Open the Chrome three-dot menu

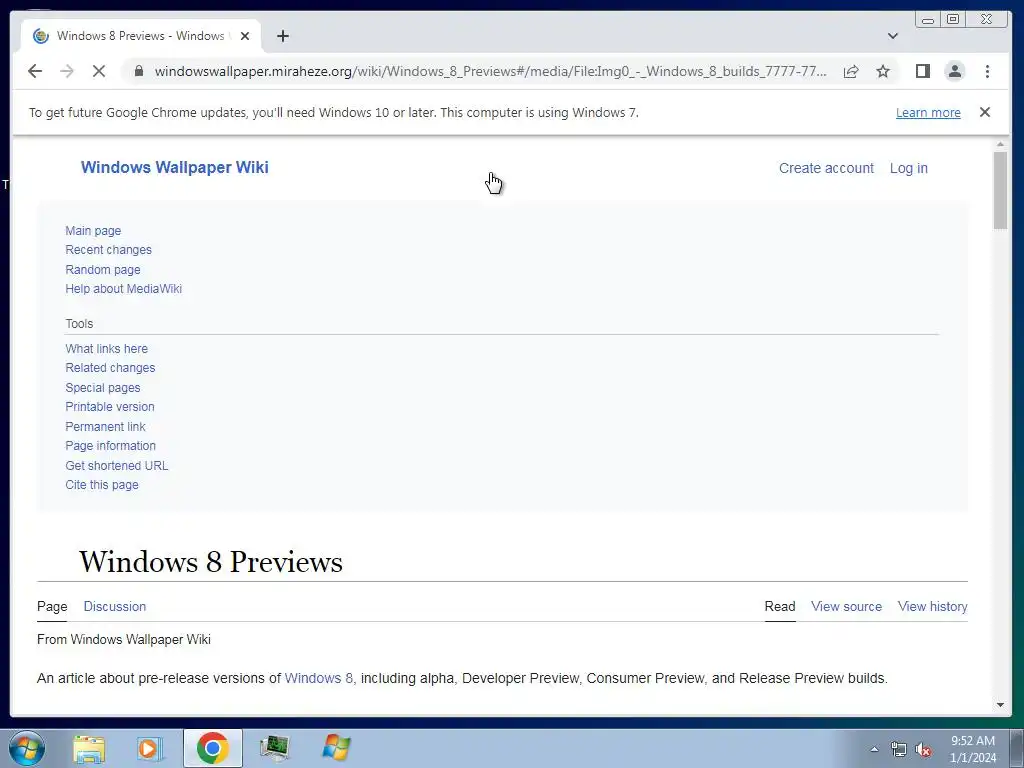point(987,71)
